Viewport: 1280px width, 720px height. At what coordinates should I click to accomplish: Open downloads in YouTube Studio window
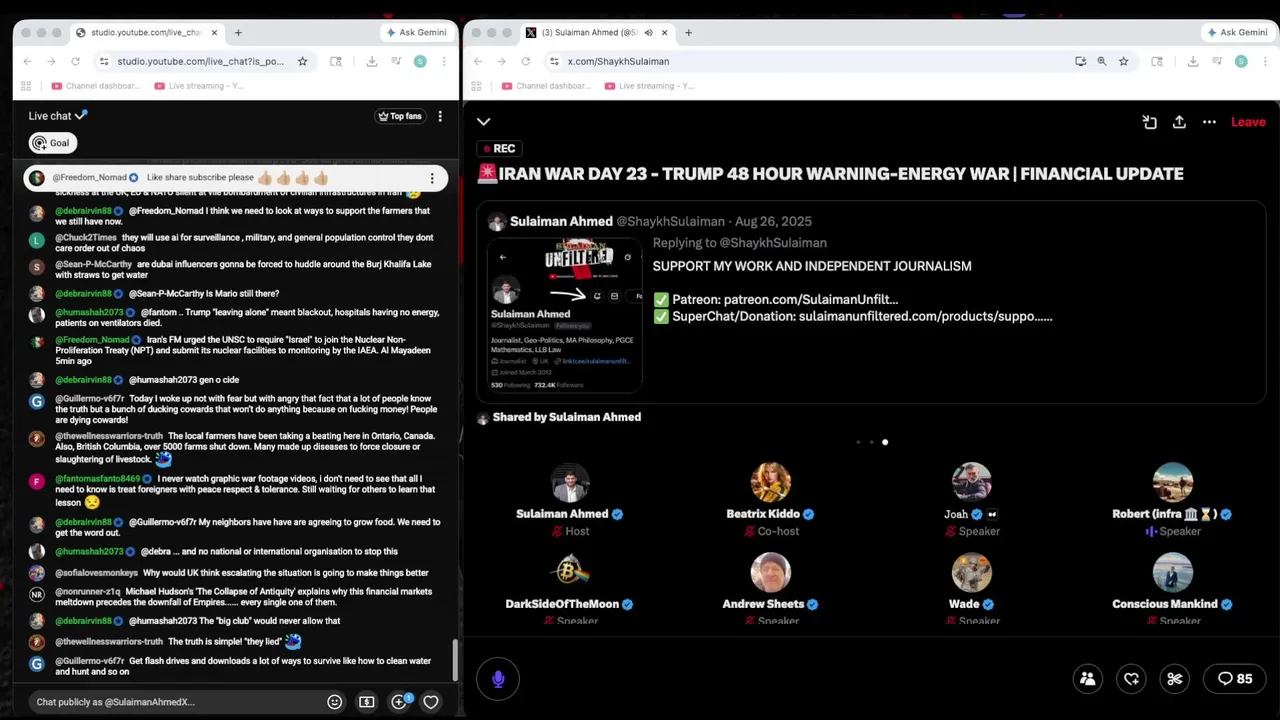pyautogui.click(x=372, y=61)
